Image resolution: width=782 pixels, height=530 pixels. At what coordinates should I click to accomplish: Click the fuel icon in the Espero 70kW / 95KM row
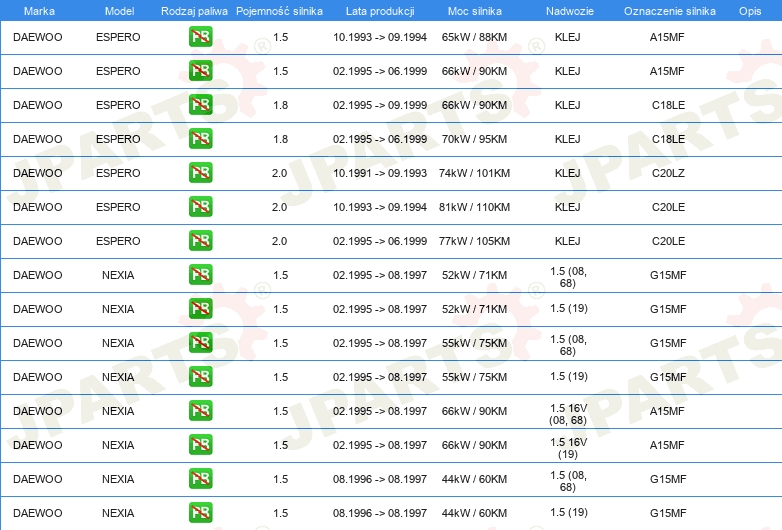click(x=200, y=138)
